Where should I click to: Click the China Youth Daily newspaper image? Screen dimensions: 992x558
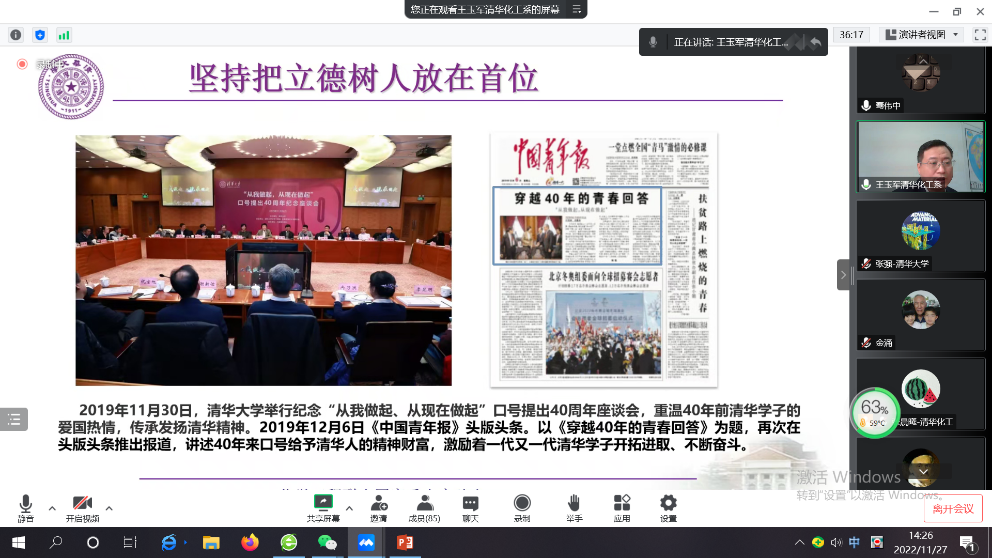pyautogui.click(x=604, y=260)
